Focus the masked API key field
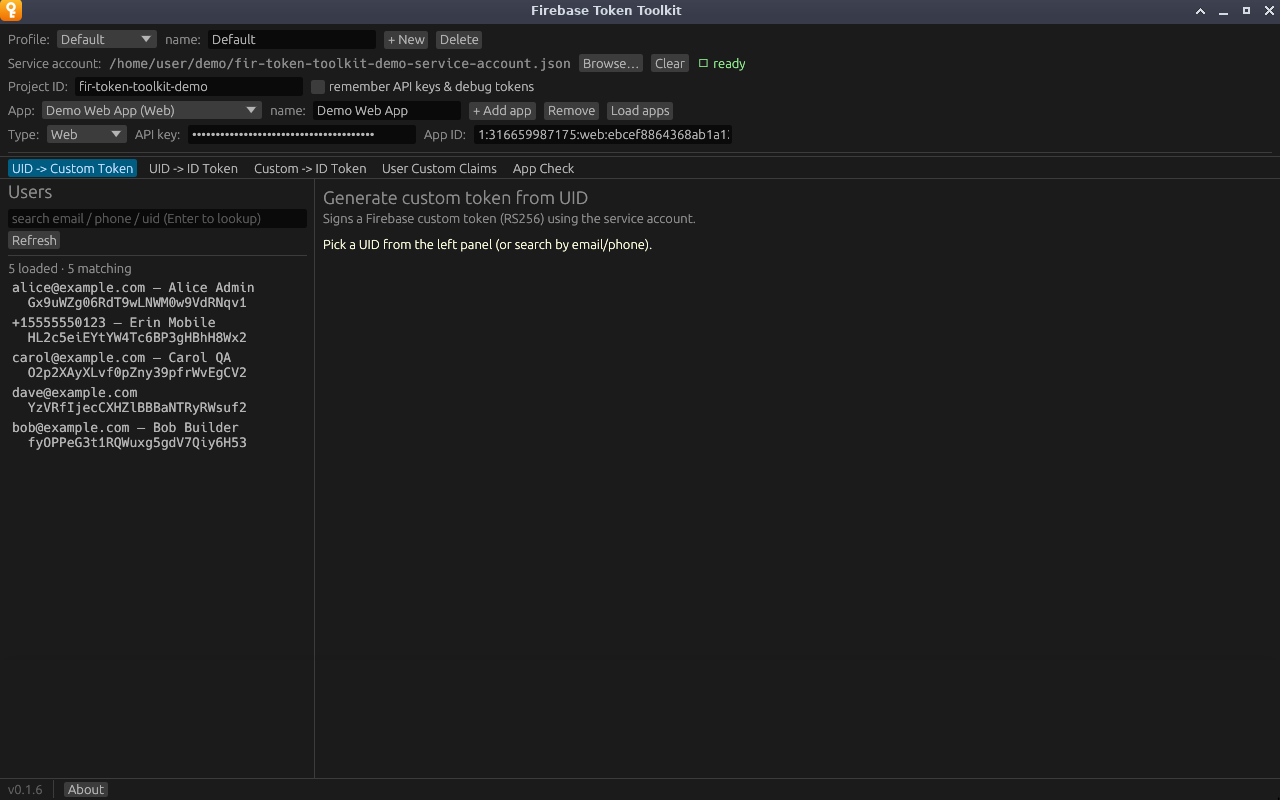This screenshot has width=1280, height=800. pos(302,135)
